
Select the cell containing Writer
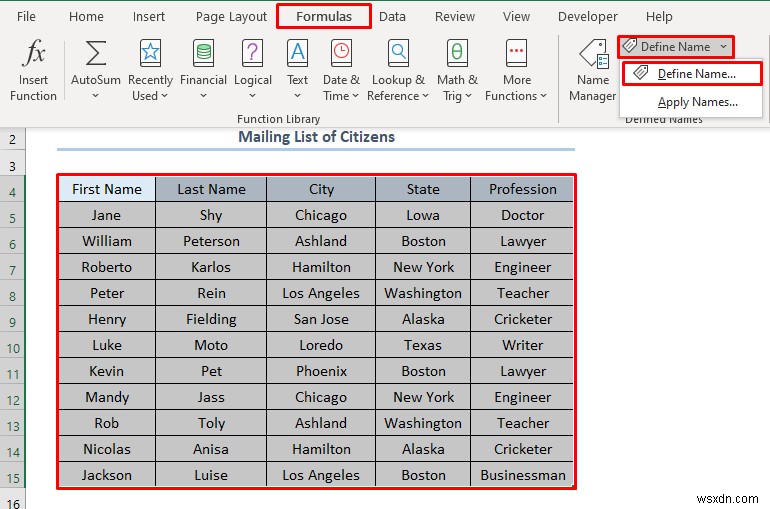pos(522,345)
